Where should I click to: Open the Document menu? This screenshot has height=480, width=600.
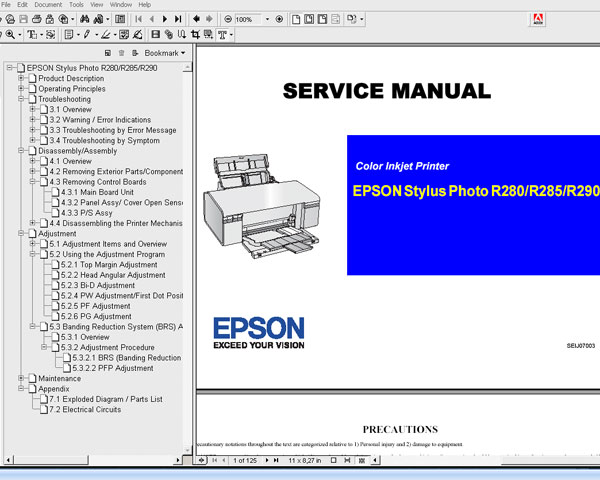pyautogui.click(x=48, y=5)
